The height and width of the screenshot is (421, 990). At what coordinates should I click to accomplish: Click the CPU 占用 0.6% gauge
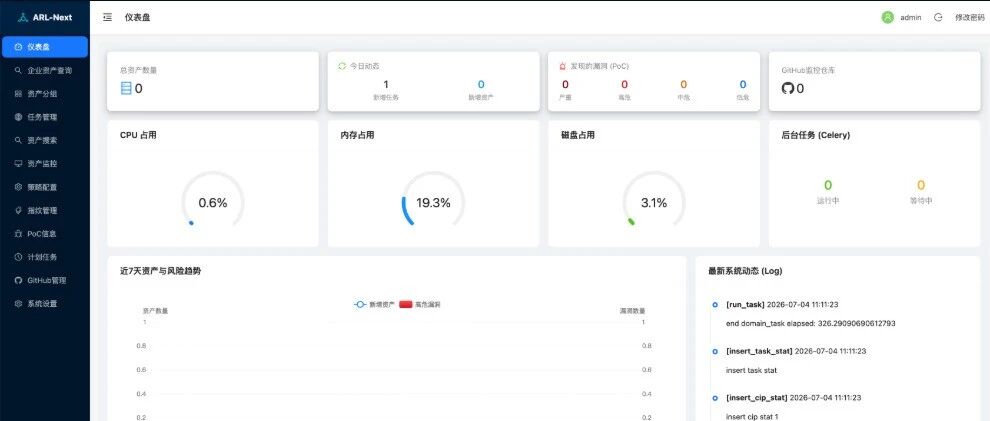click(213, 203)
